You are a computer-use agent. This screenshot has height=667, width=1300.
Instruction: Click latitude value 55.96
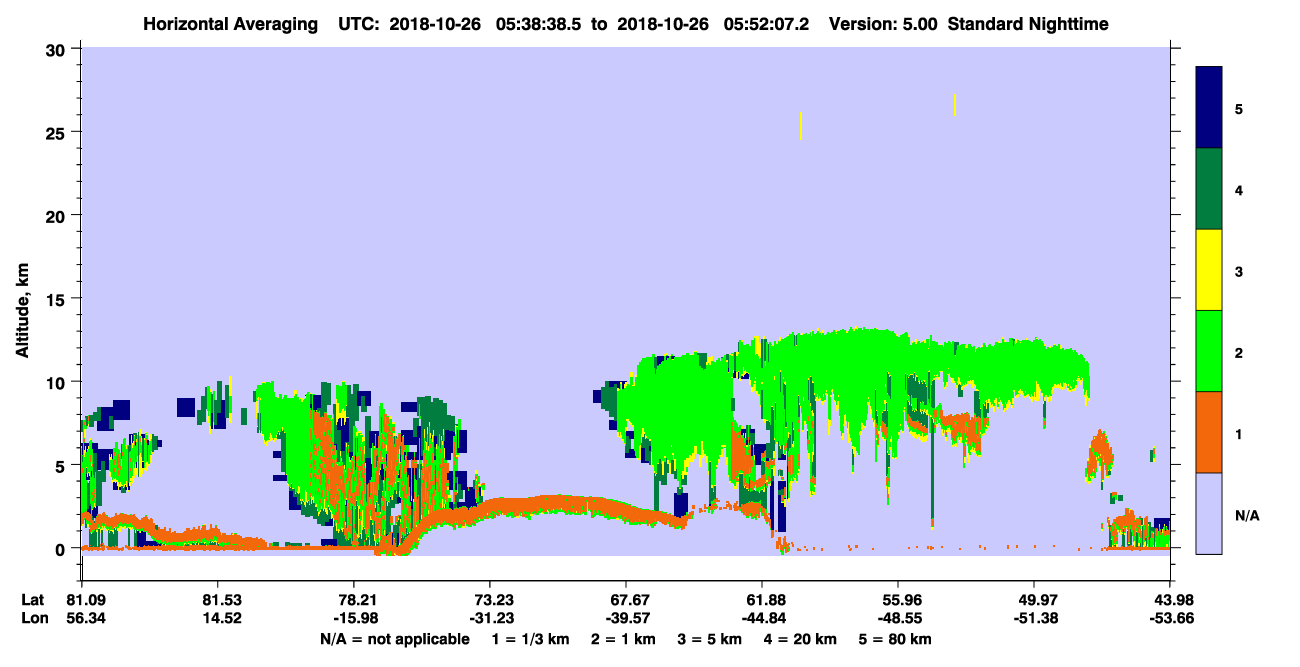coord(898,600)
